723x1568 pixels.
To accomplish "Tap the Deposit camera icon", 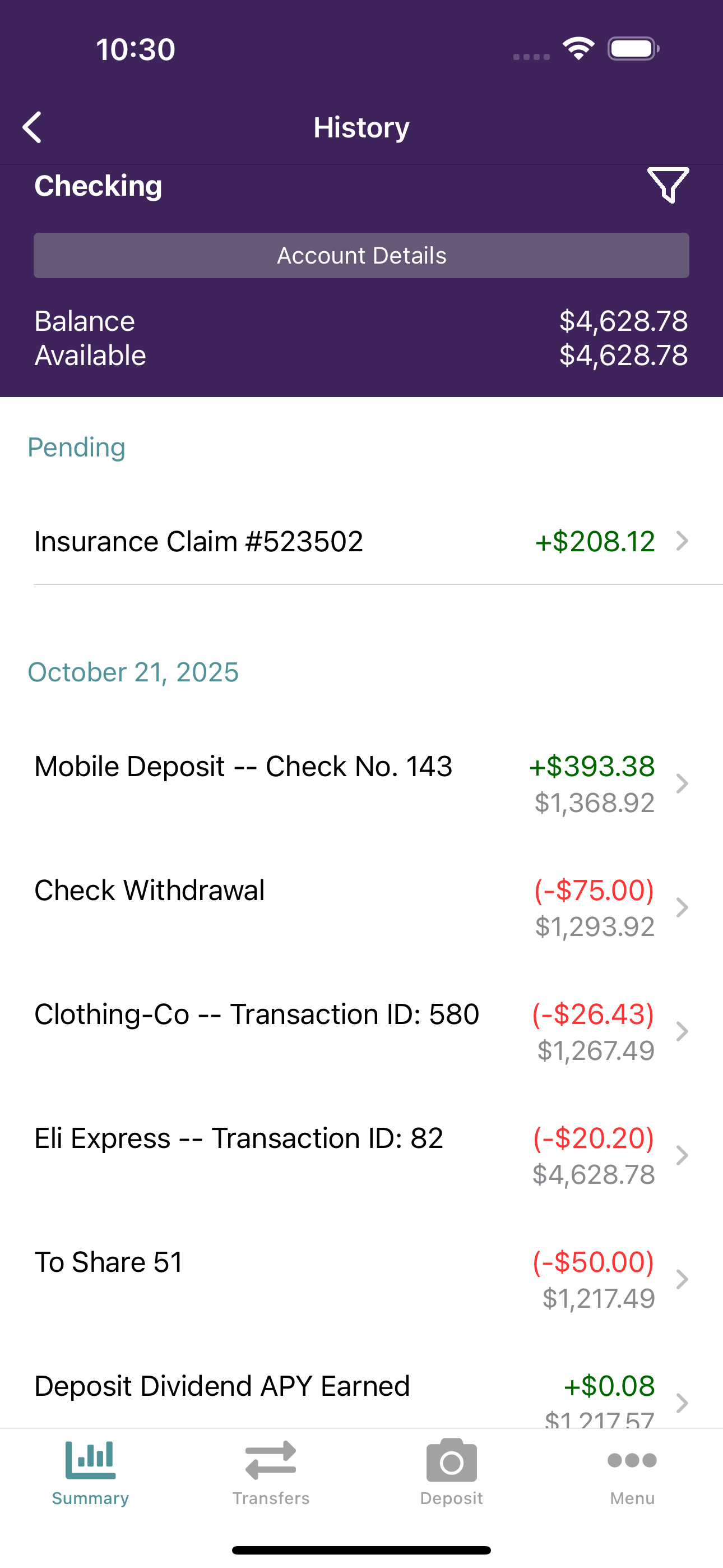I will pyautogui.click(x=452, y=1460).
